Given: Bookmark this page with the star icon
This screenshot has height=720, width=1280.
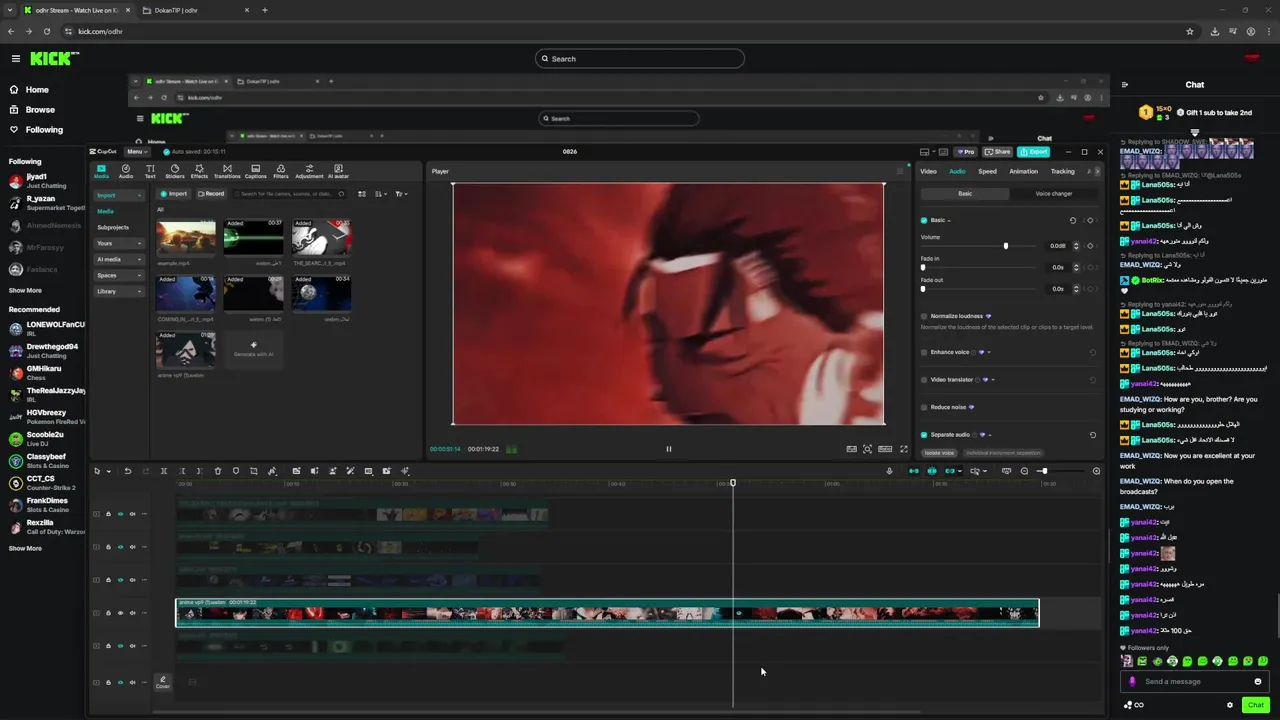Looking at the screenshot, I should click(1190, 31).
